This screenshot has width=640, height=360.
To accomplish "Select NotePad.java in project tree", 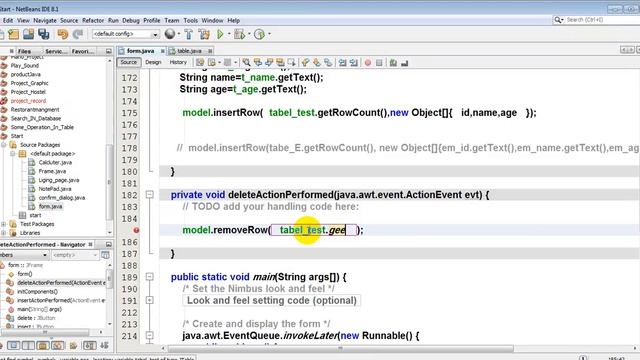I will click(55, 189).
